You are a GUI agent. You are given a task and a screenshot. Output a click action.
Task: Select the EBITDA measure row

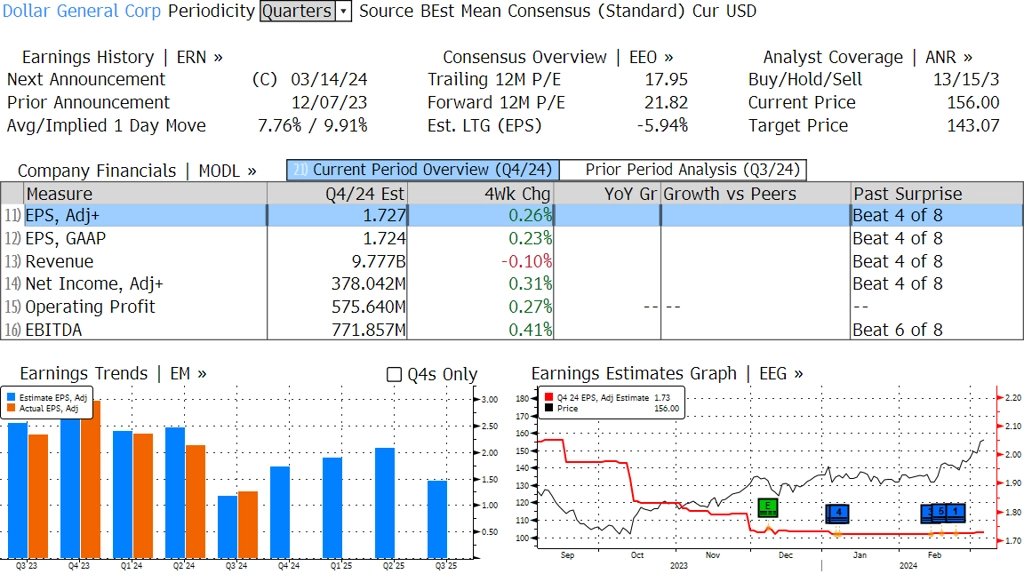[512, 330]
